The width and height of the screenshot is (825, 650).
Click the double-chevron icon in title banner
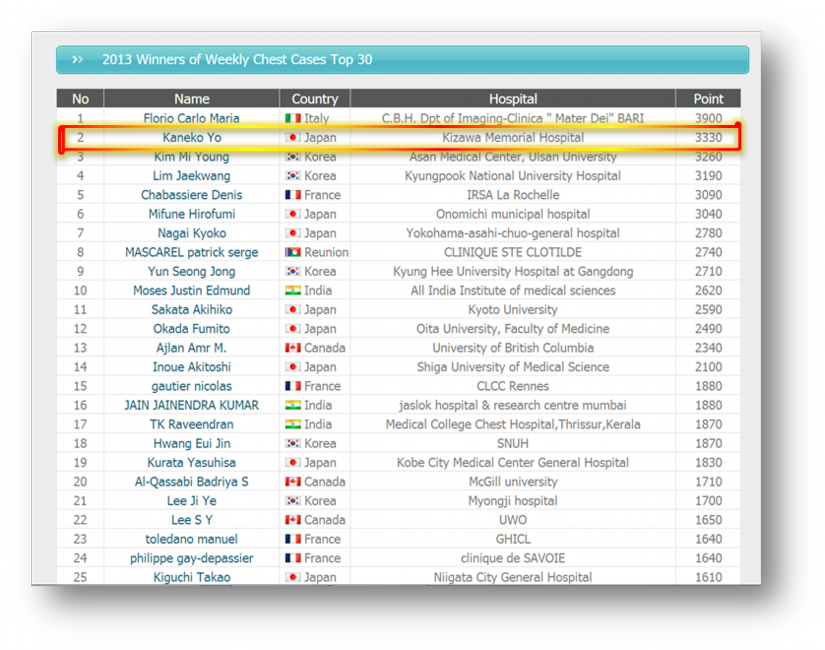tap(77, 59)
